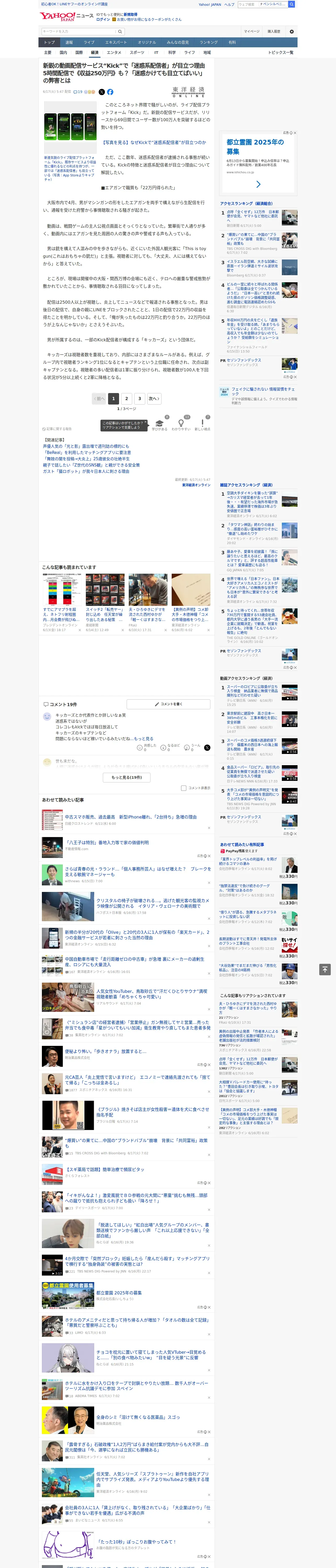Click the scroll-to-top arrow button

[325, 969]
